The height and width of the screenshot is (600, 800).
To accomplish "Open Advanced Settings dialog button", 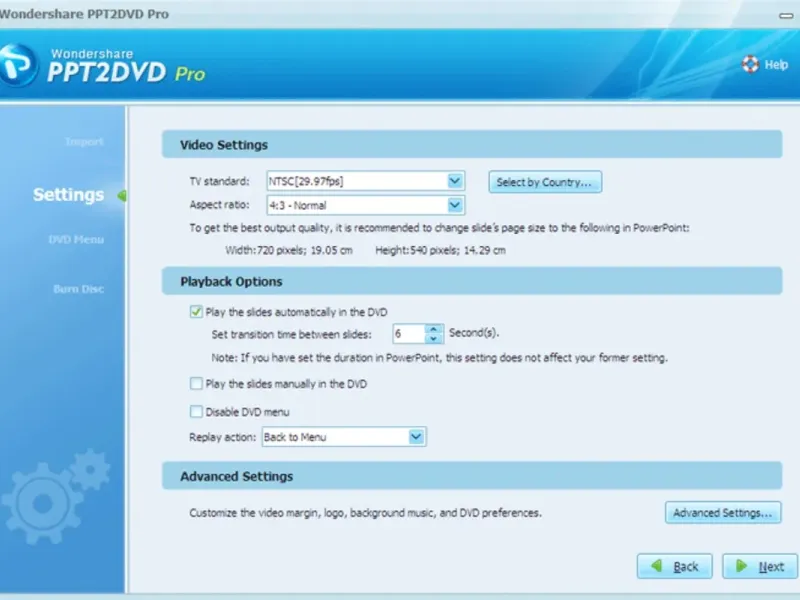I will pos(723,513).
